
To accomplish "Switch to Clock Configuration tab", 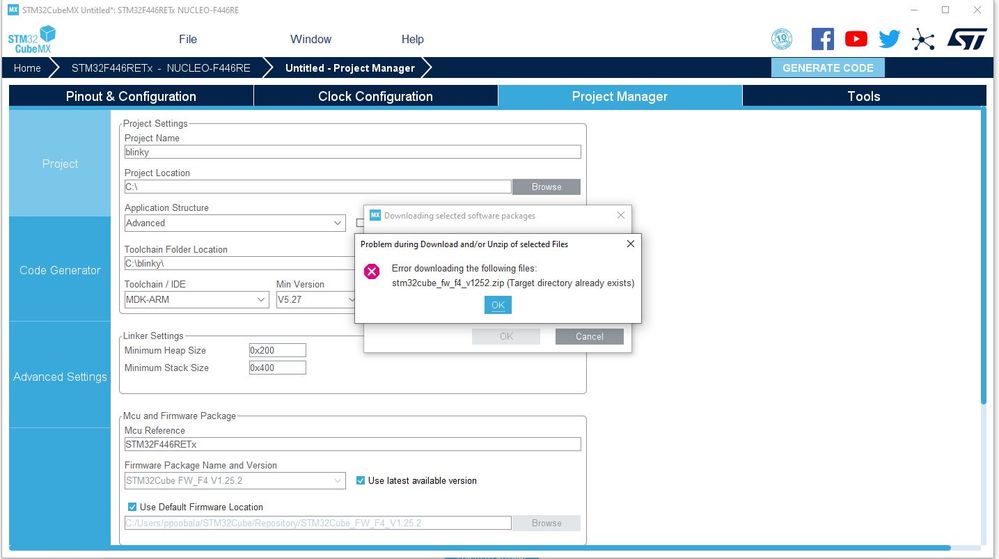I will tap(376, 96).
